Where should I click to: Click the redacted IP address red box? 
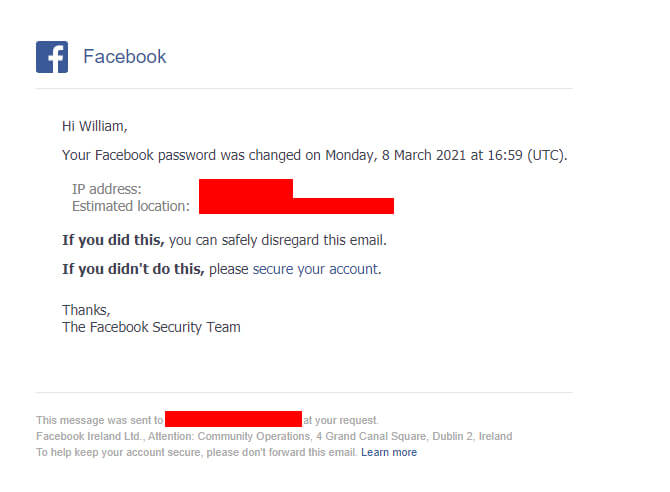pyautogui.click(x=246, y=189)
